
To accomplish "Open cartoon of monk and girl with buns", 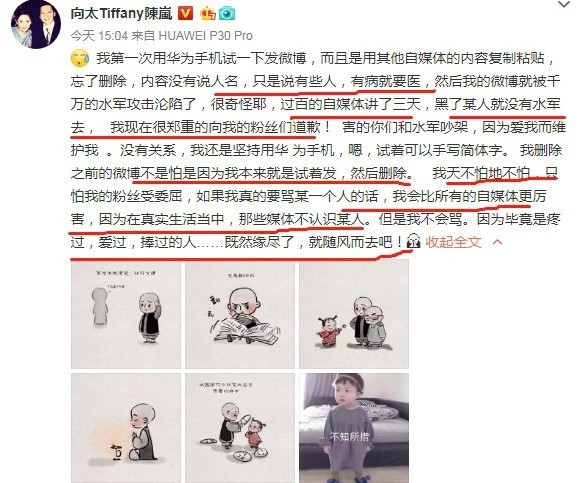I will coord(240,428).
